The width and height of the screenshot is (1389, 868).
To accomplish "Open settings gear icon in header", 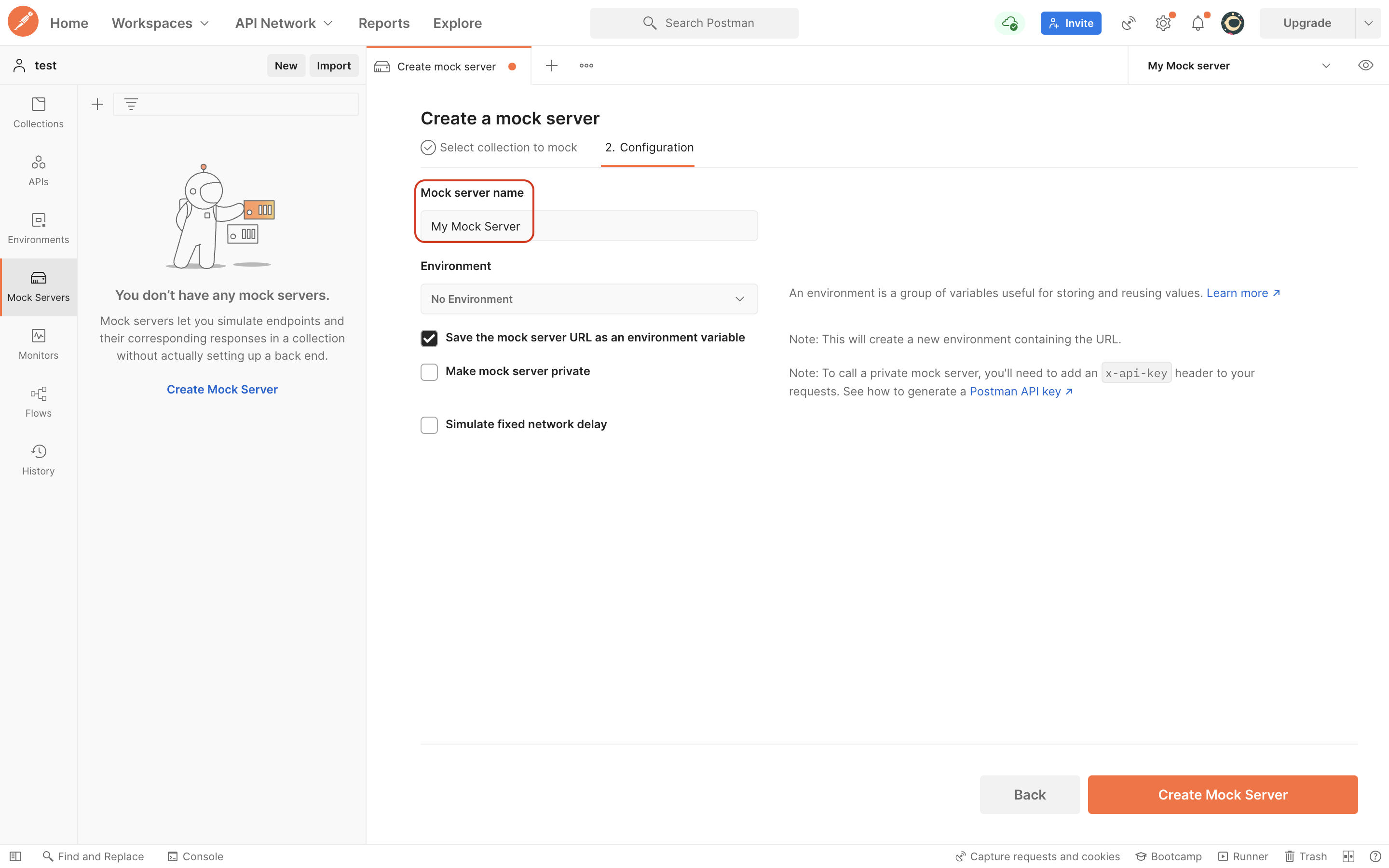I will [1163, 24].
